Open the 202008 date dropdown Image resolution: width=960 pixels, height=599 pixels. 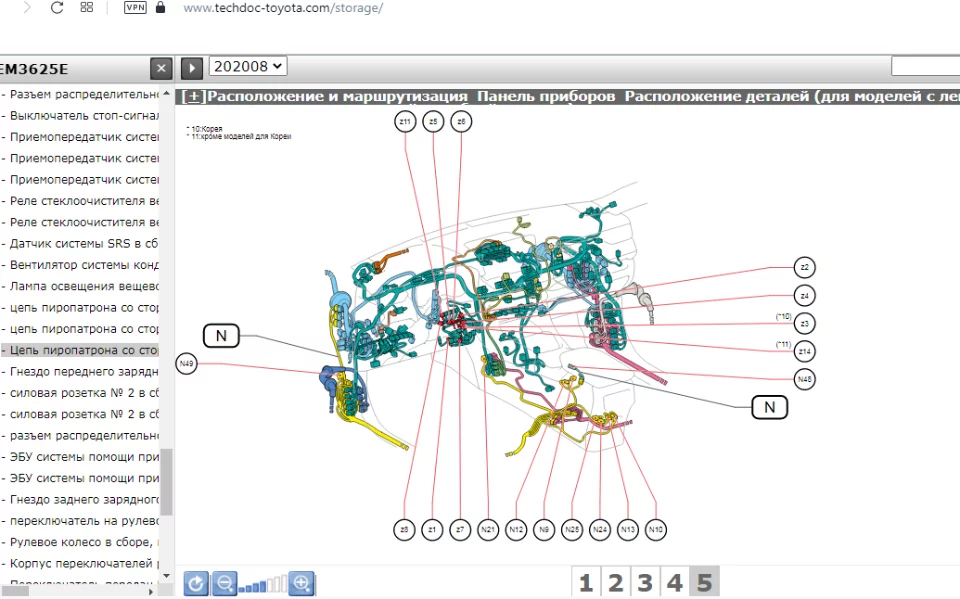pos(248,66)
